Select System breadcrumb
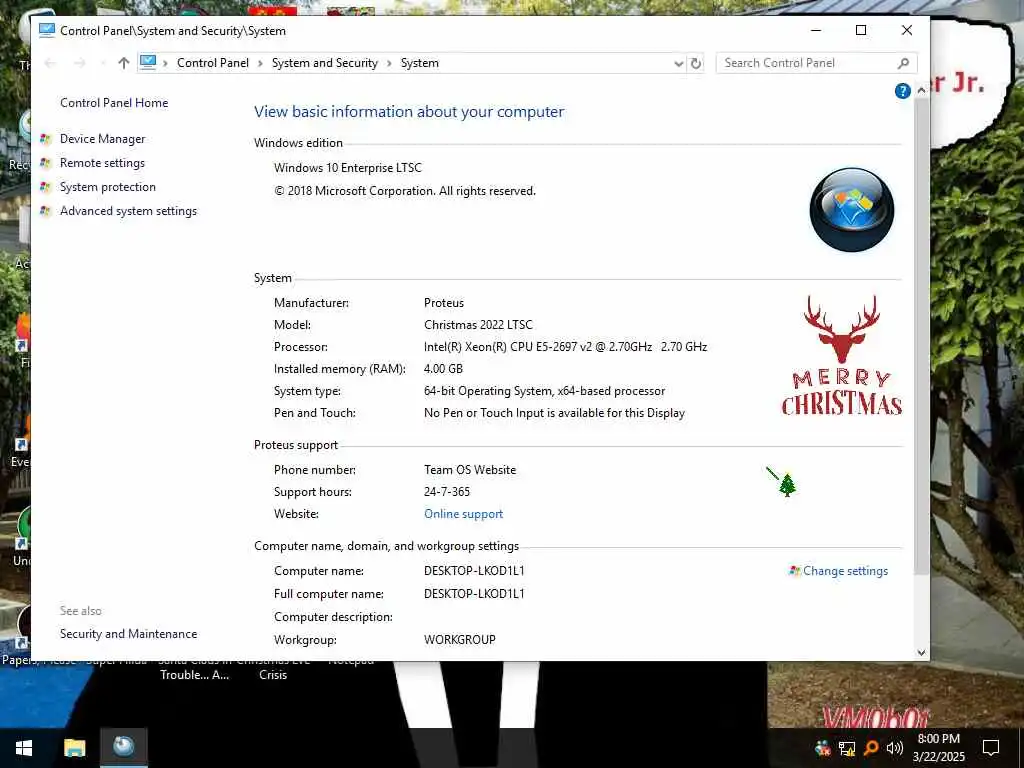The width and height of the screenshot is (1024, 768). [419, 63]
